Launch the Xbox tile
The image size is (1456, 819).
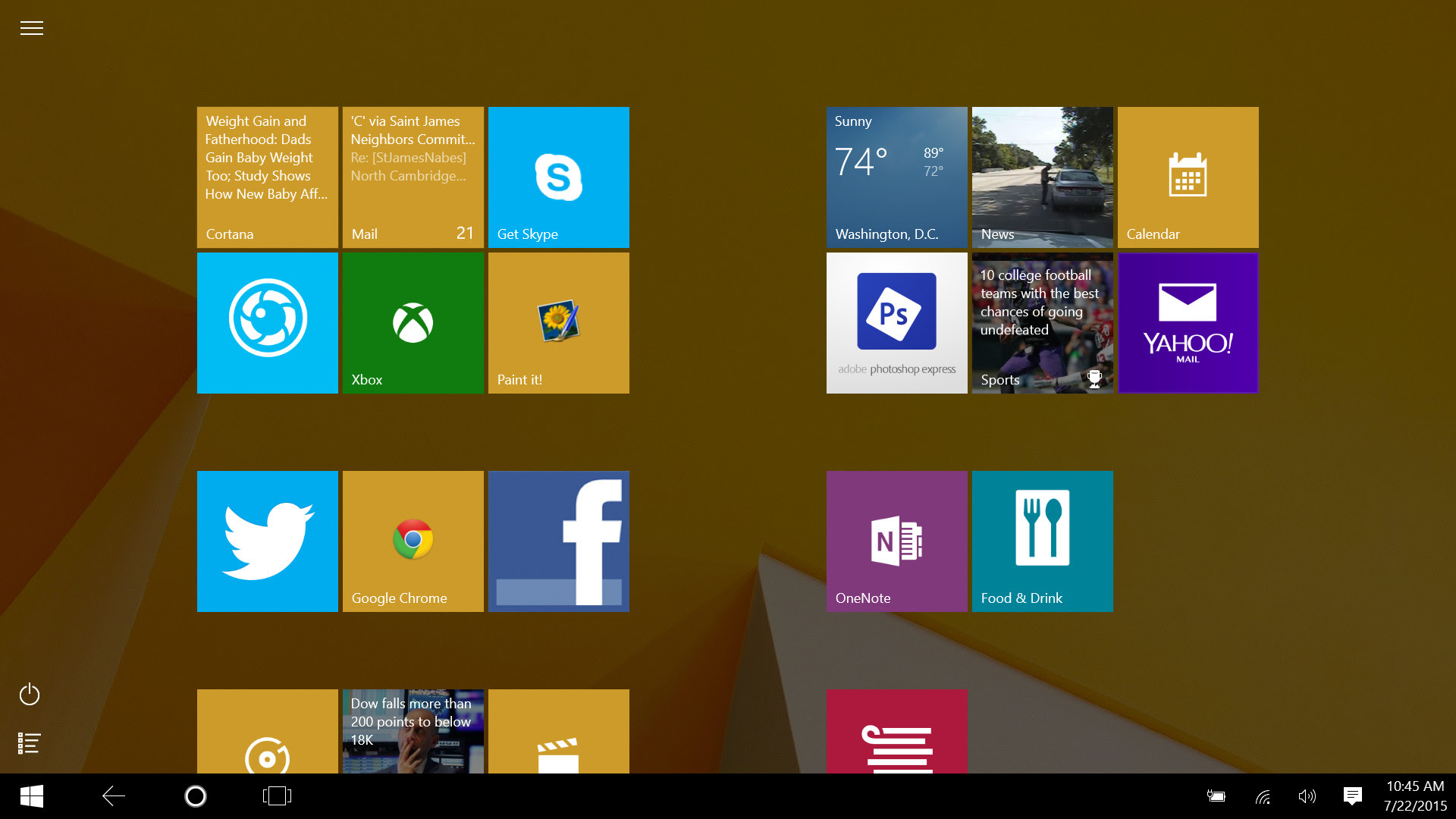pos(413,323)
